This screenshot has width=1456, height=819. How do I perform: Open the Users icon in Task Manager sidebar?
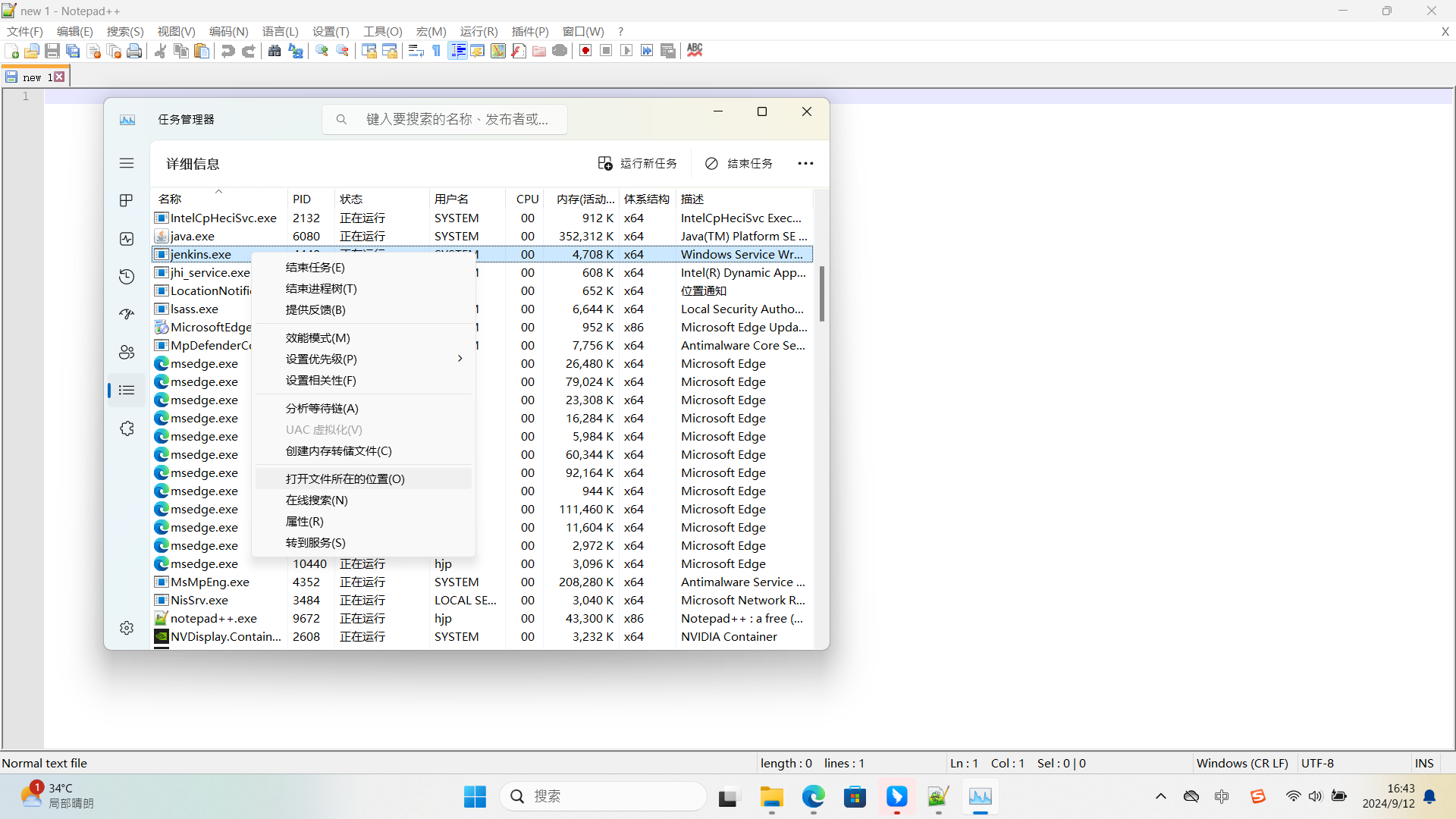point(127,353)
